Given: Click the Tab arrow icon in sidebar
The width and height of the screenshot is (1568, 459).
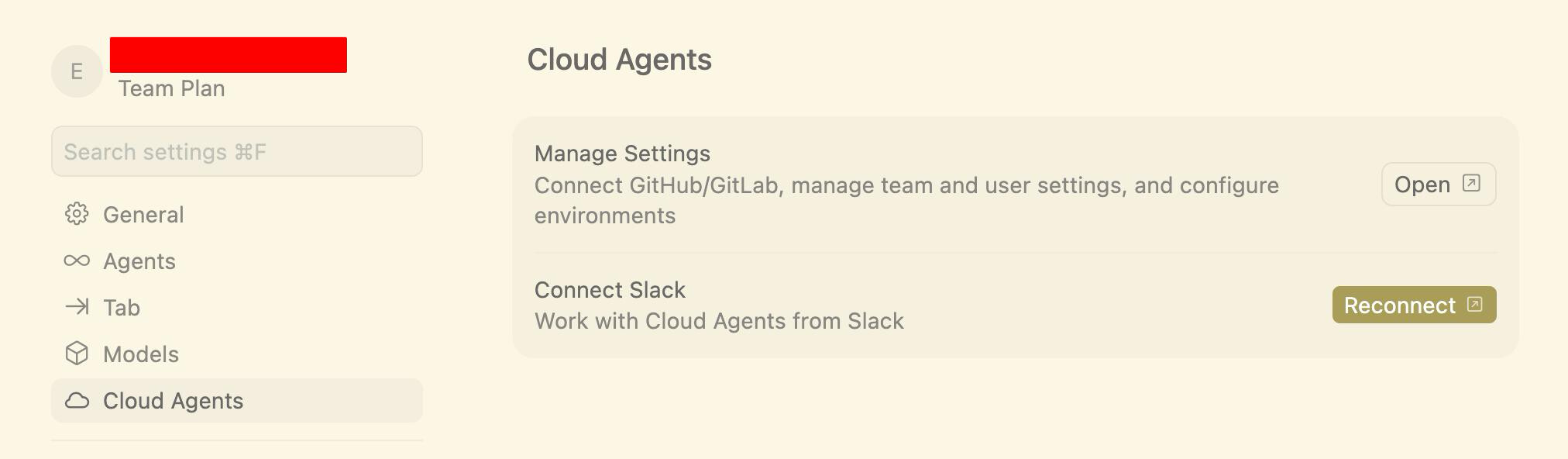Looking at the screenshot, I should pos(77,307).
